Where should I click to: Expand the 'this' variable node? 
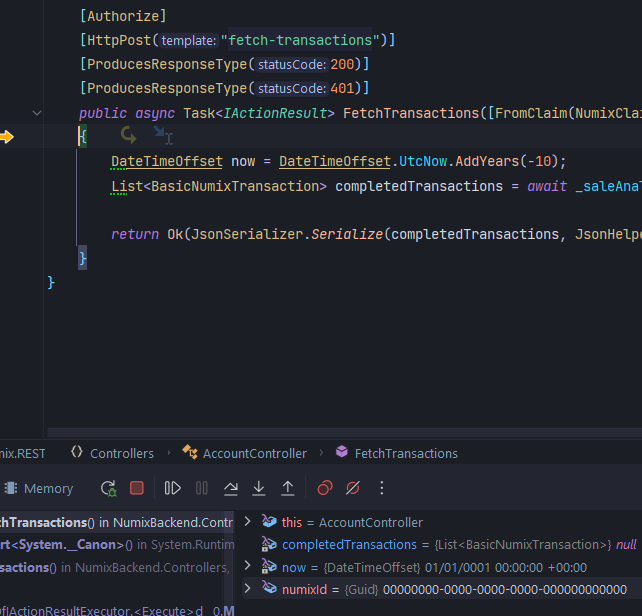247,521
